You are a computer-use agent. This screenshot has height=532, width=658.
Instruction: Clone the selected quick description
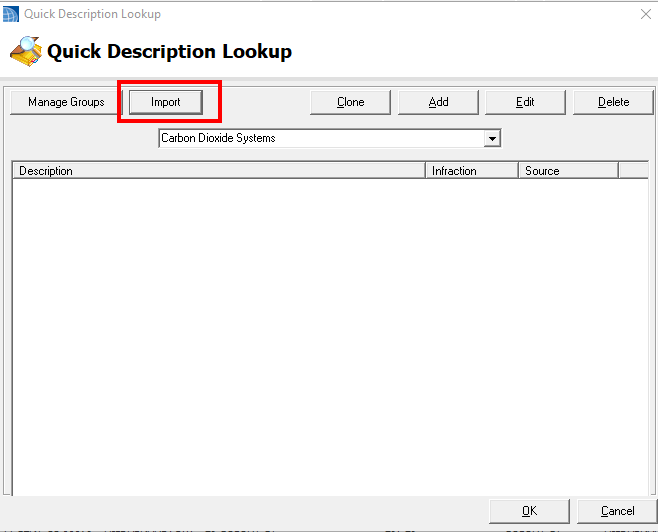click(x=350, y=102)
